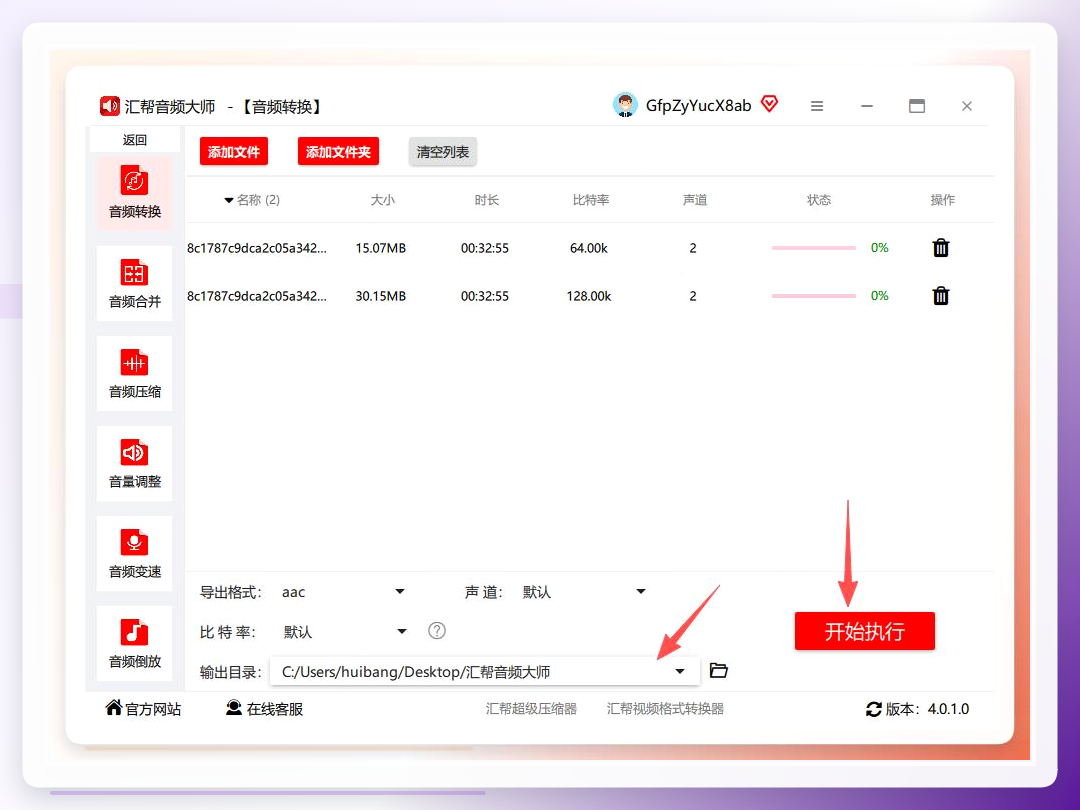The image size is (1080, 810).
Task: Click the 添加文件夹 button
Action: [338, 152]
